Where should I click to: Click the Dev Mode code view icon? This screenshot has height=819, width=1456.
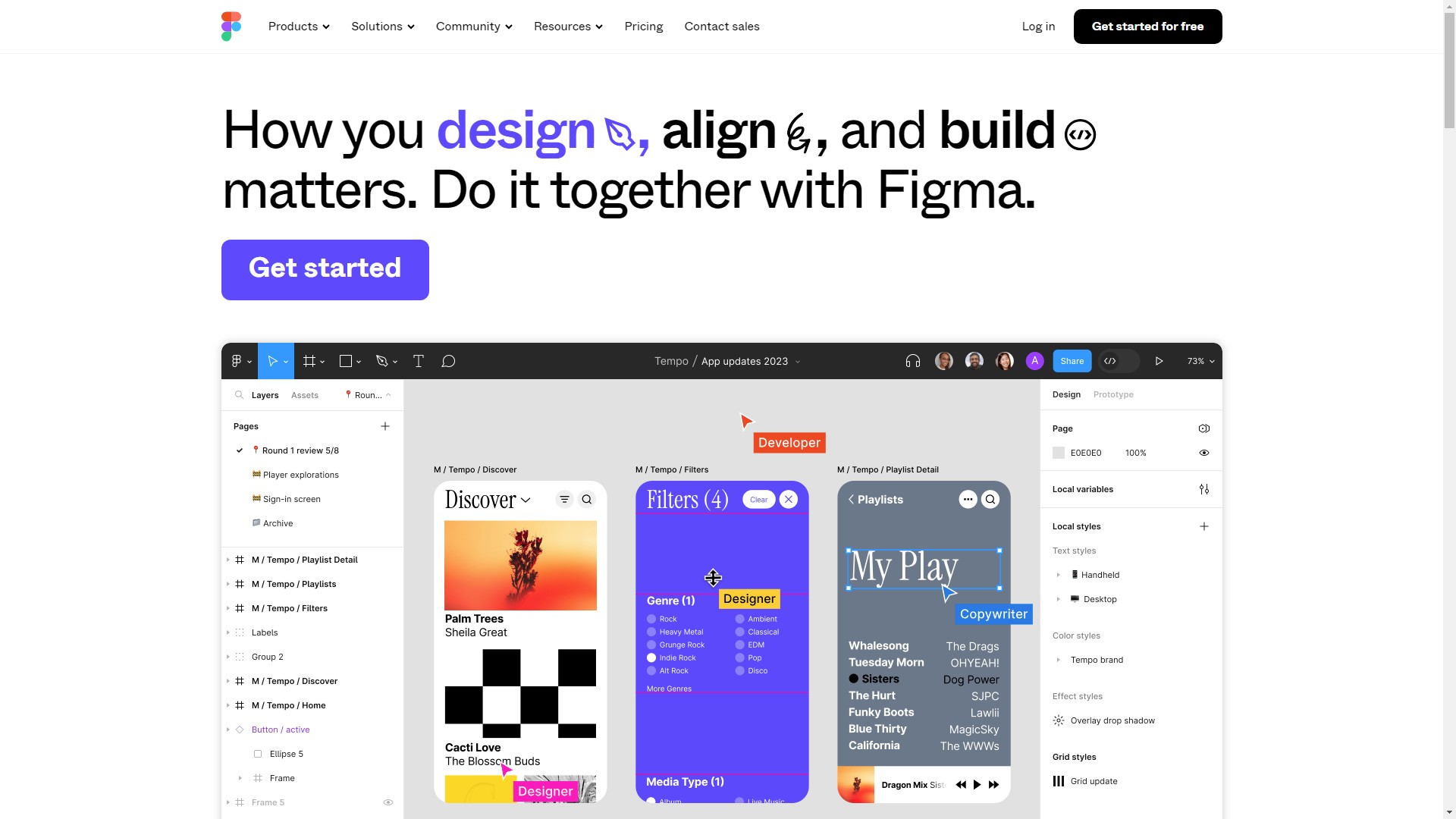(1109, 361)
